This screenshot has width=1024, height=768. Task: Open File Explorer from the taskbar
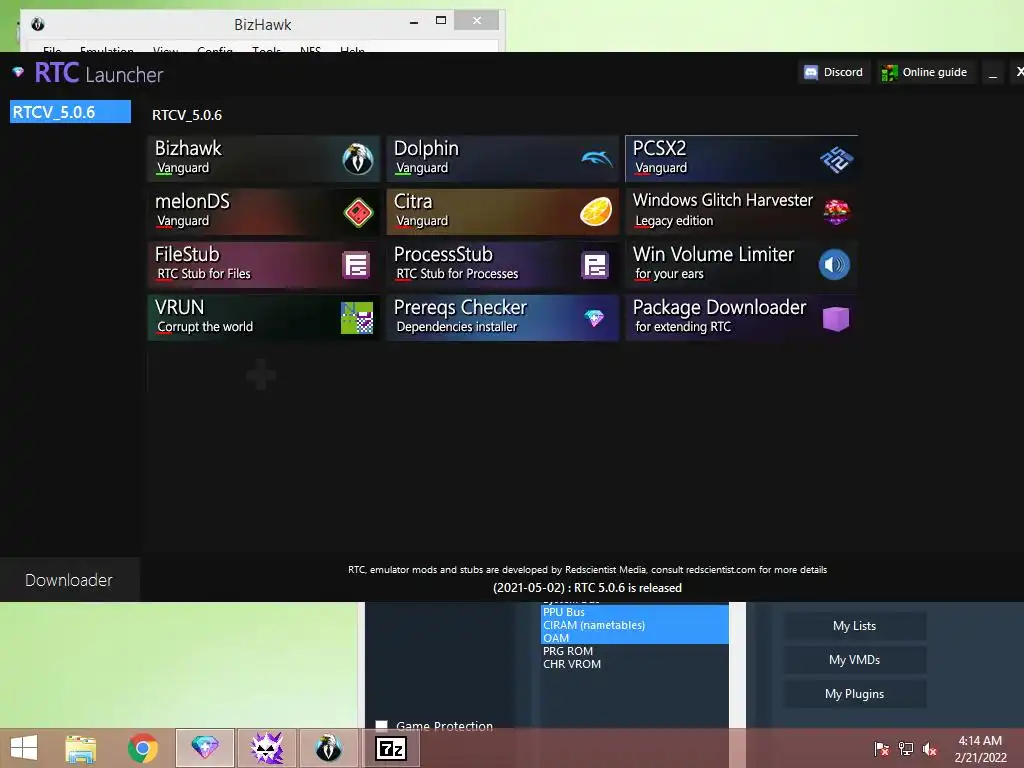80,748
